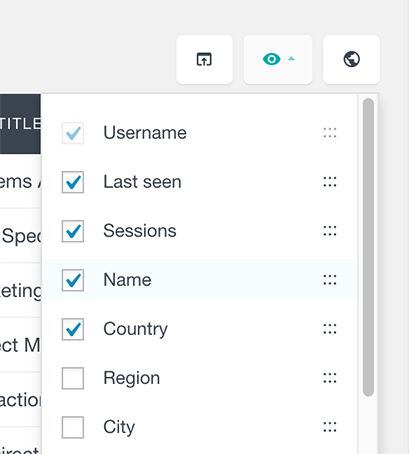Click drag handle beside Last seen

point(330,182)
